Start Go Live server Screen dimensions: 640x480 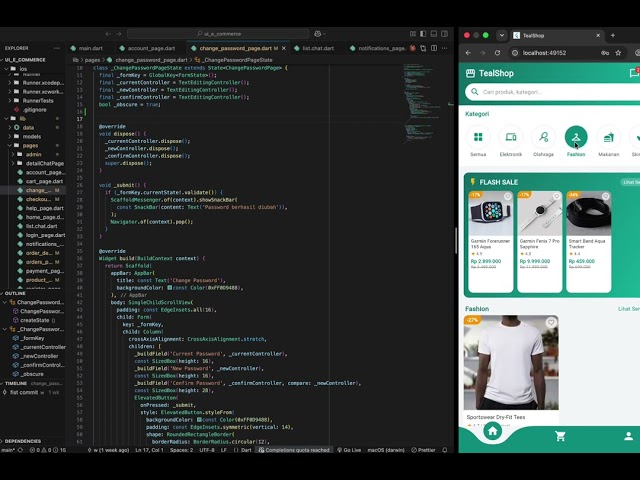pos(349,450)
